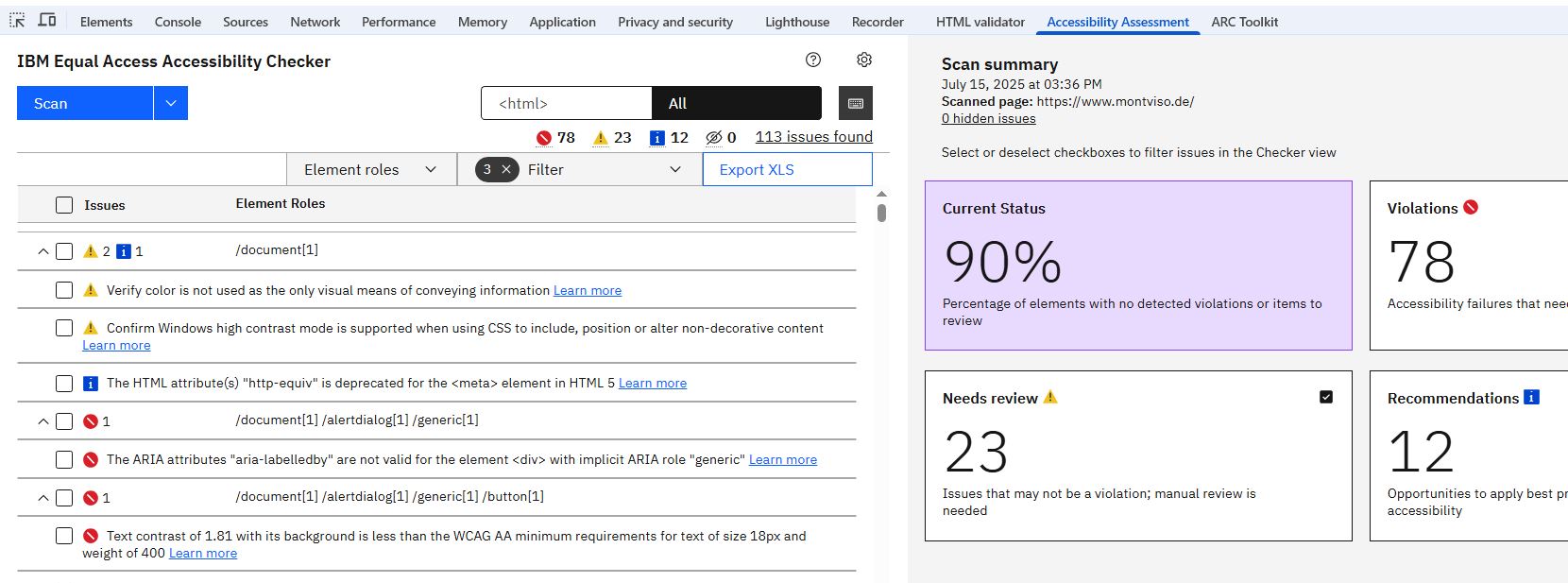The image size is (1568, 583).
Task: Check the http-equiv deprecated issue checkbox
Action: (x=64, y=384)
